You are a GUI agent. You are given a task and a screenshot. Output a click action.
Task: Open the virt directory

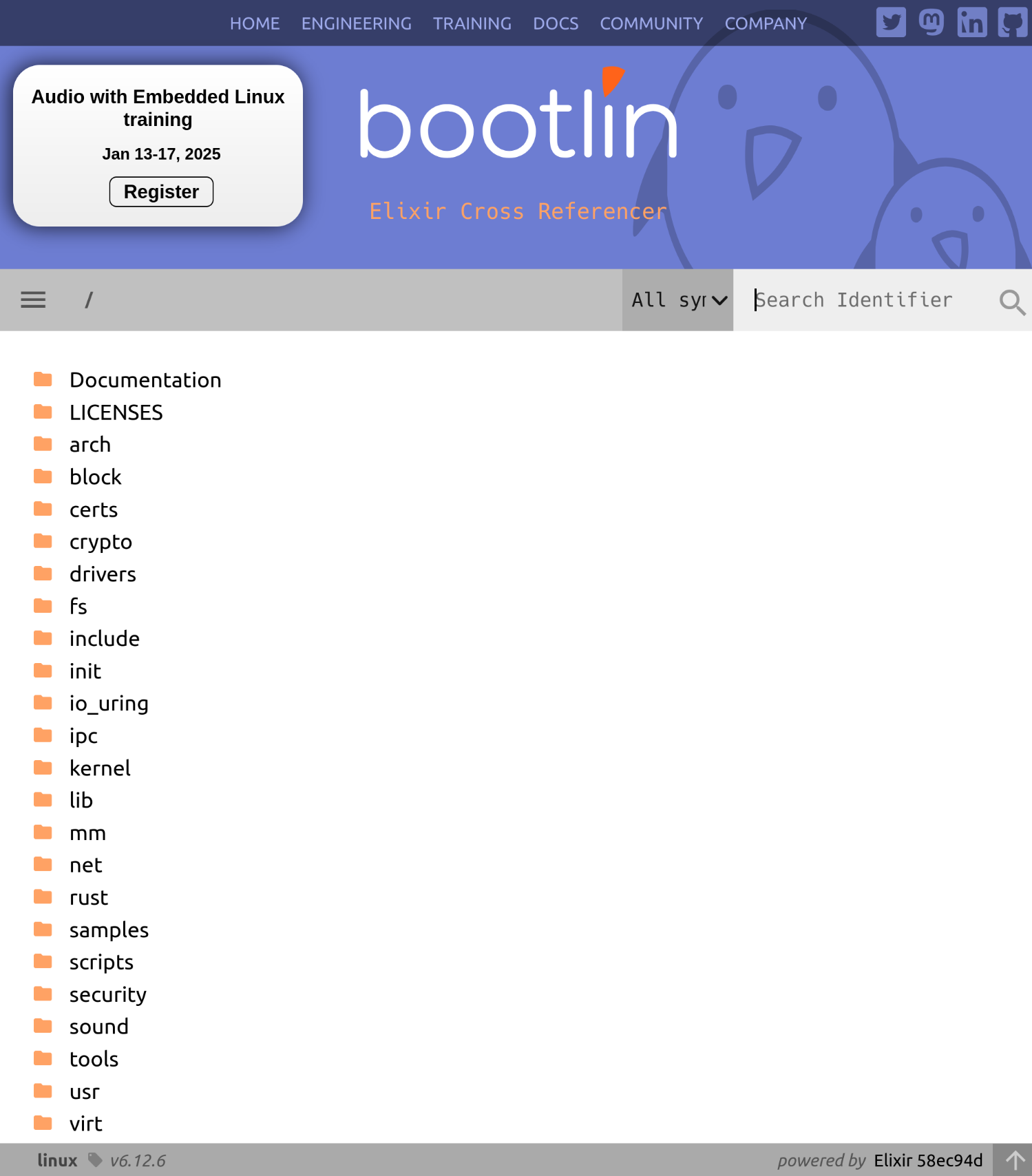86,1124
